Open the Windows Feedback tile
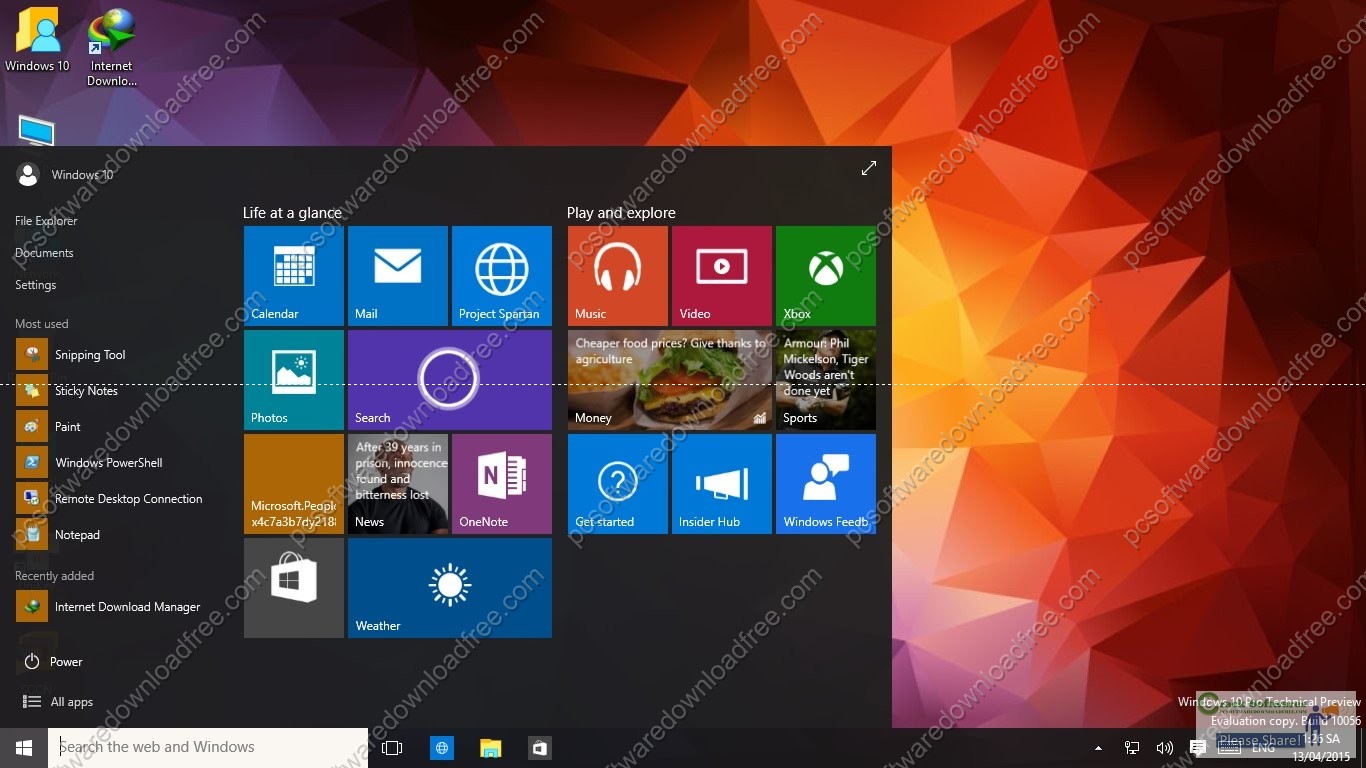The height and width of the screenshot is (768, 1366). pyautogui.click(x=826, y=484)
